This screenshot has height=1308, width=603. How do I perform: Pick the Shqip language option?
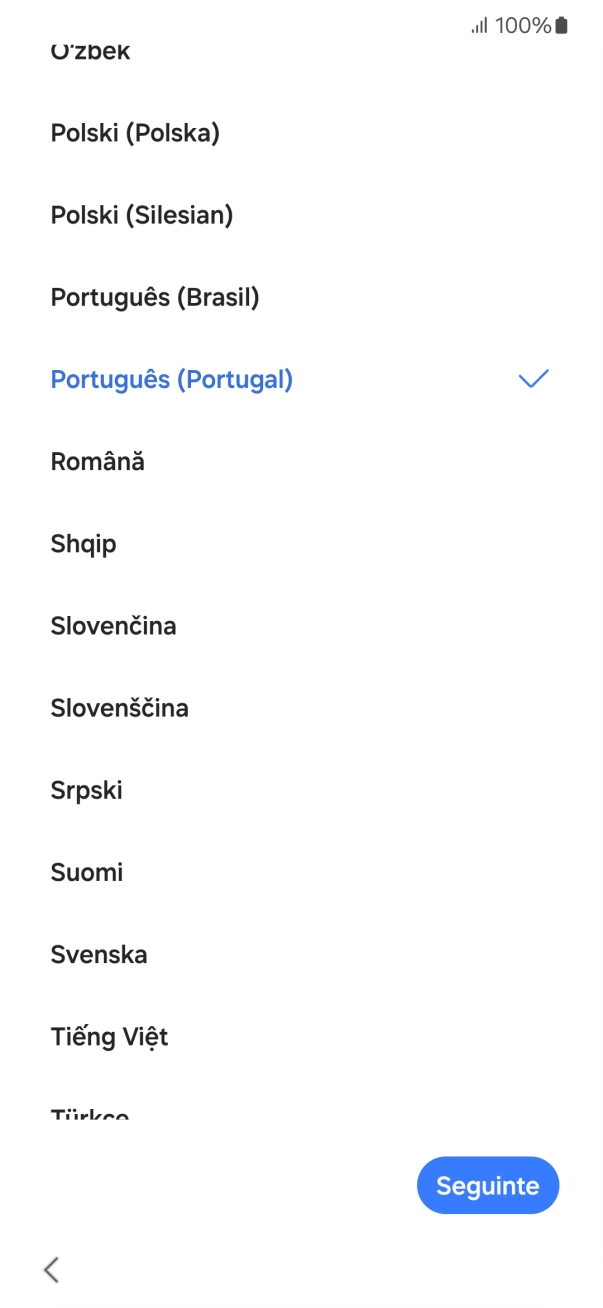[x=84, y=543]
